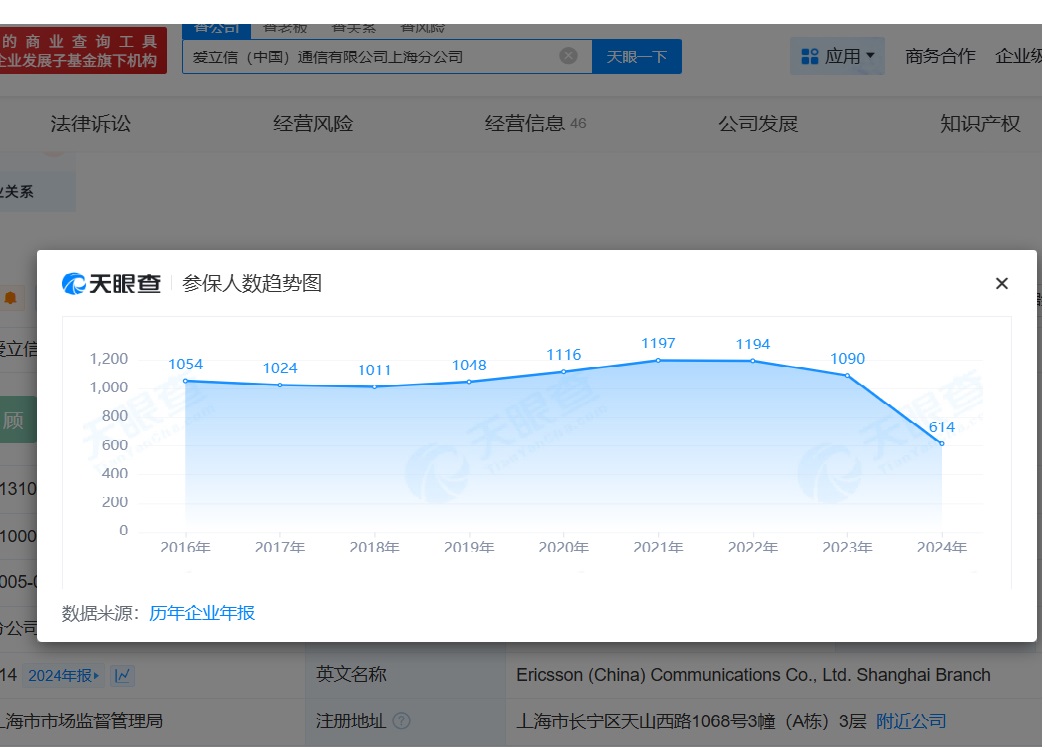The width and height of the screenshot is (1045, 750).
Task: Click the 2020年 x-axis label
Action: click(x=564, y=547)
